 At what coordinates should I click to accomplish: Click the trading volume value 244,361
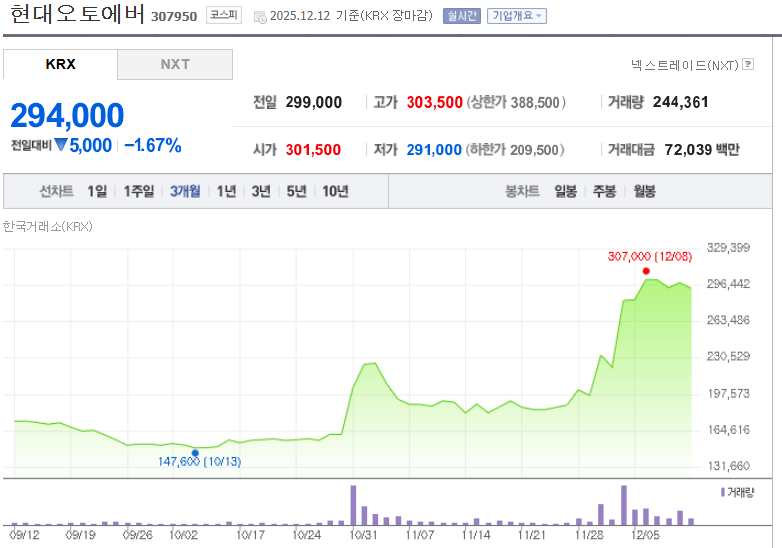[x=681, y=102]
